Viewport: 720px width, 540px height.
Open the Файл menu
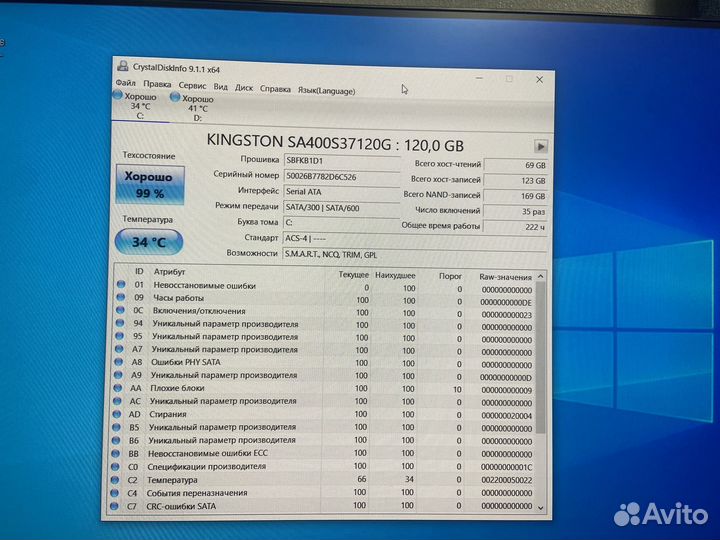pyautogui.click(x=126, y=83)
